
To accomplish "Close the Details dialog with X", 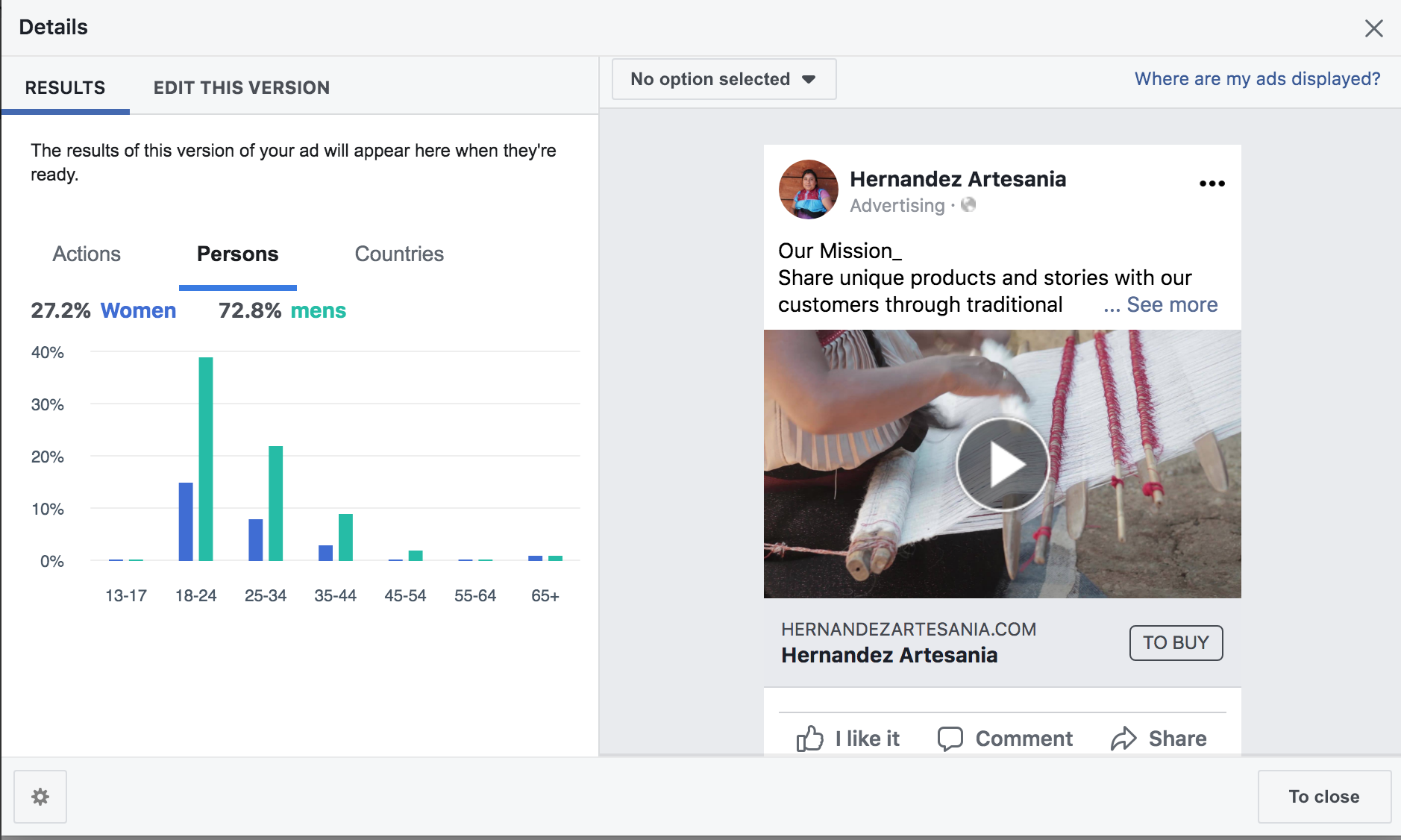I will tap(1373, 28).
